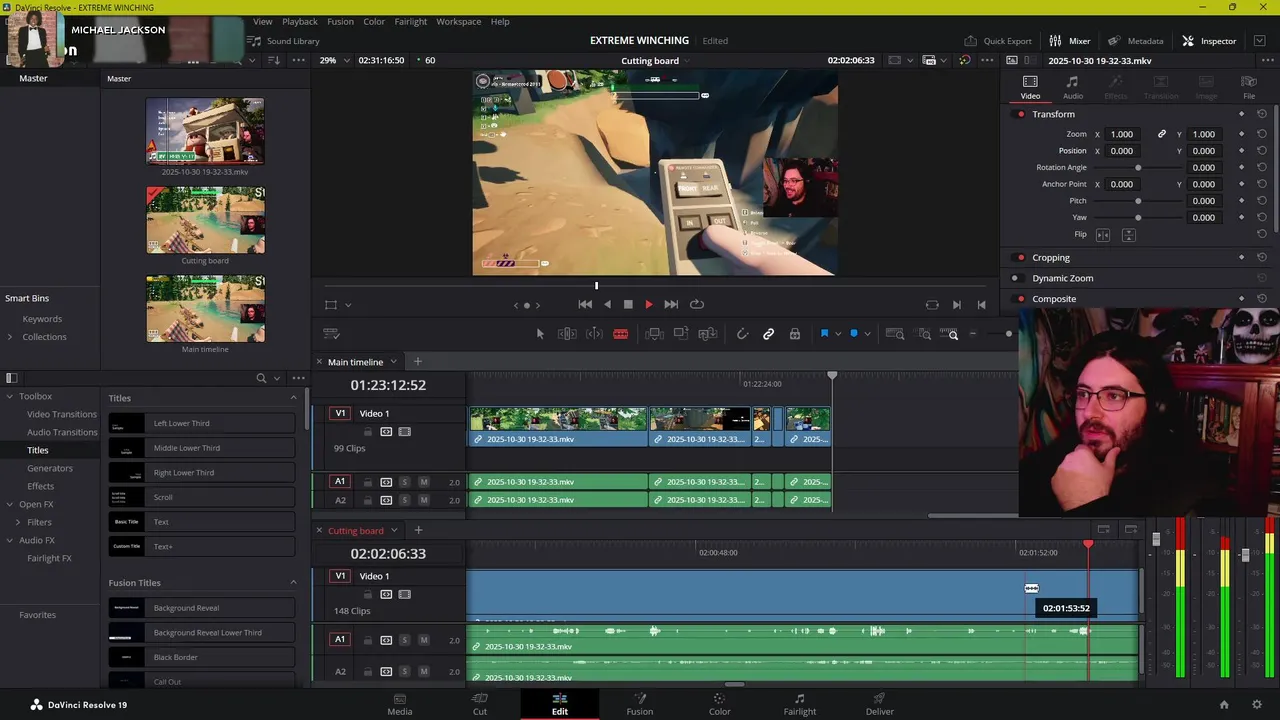1280x720 pixels.
Task: Select the Cutting board timeline thumbnail
Action: coord(205,220)
